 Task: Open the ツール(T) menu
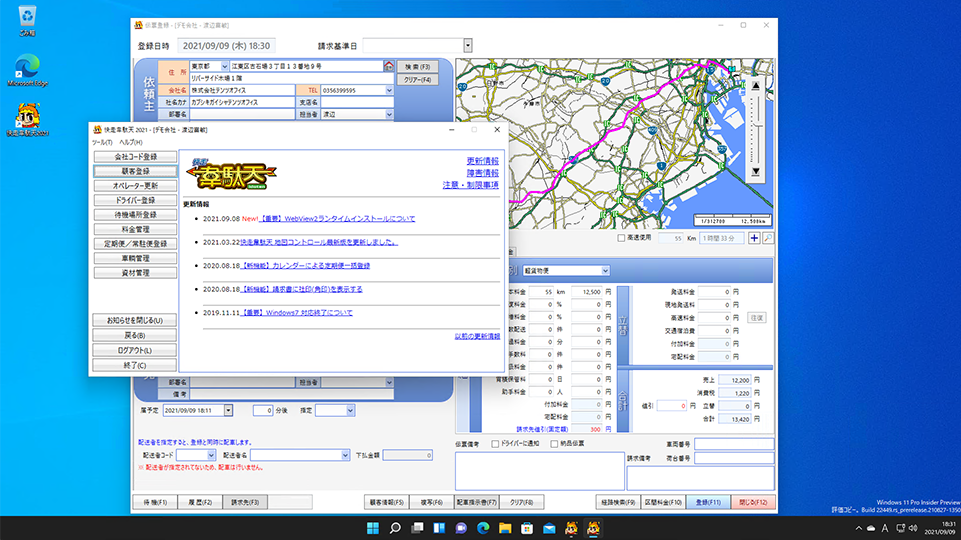(x=101, y=143)
